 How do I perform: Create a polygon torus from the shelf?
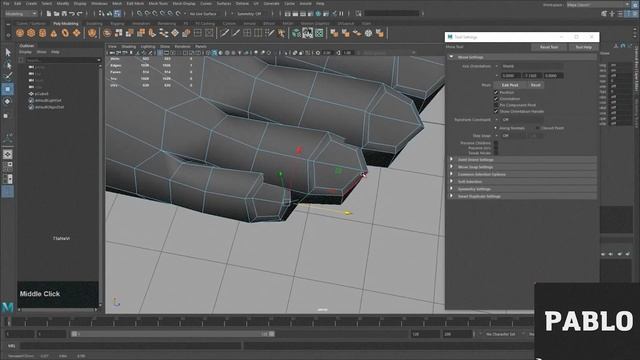(65, 33)
